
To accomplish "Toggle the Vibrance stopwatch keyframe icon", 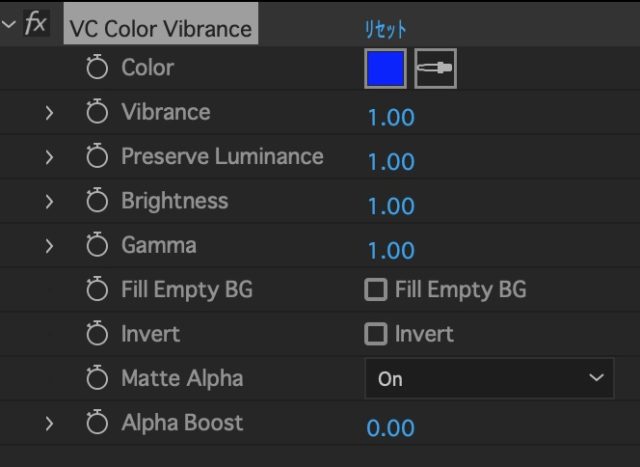I will click(96, 112).
